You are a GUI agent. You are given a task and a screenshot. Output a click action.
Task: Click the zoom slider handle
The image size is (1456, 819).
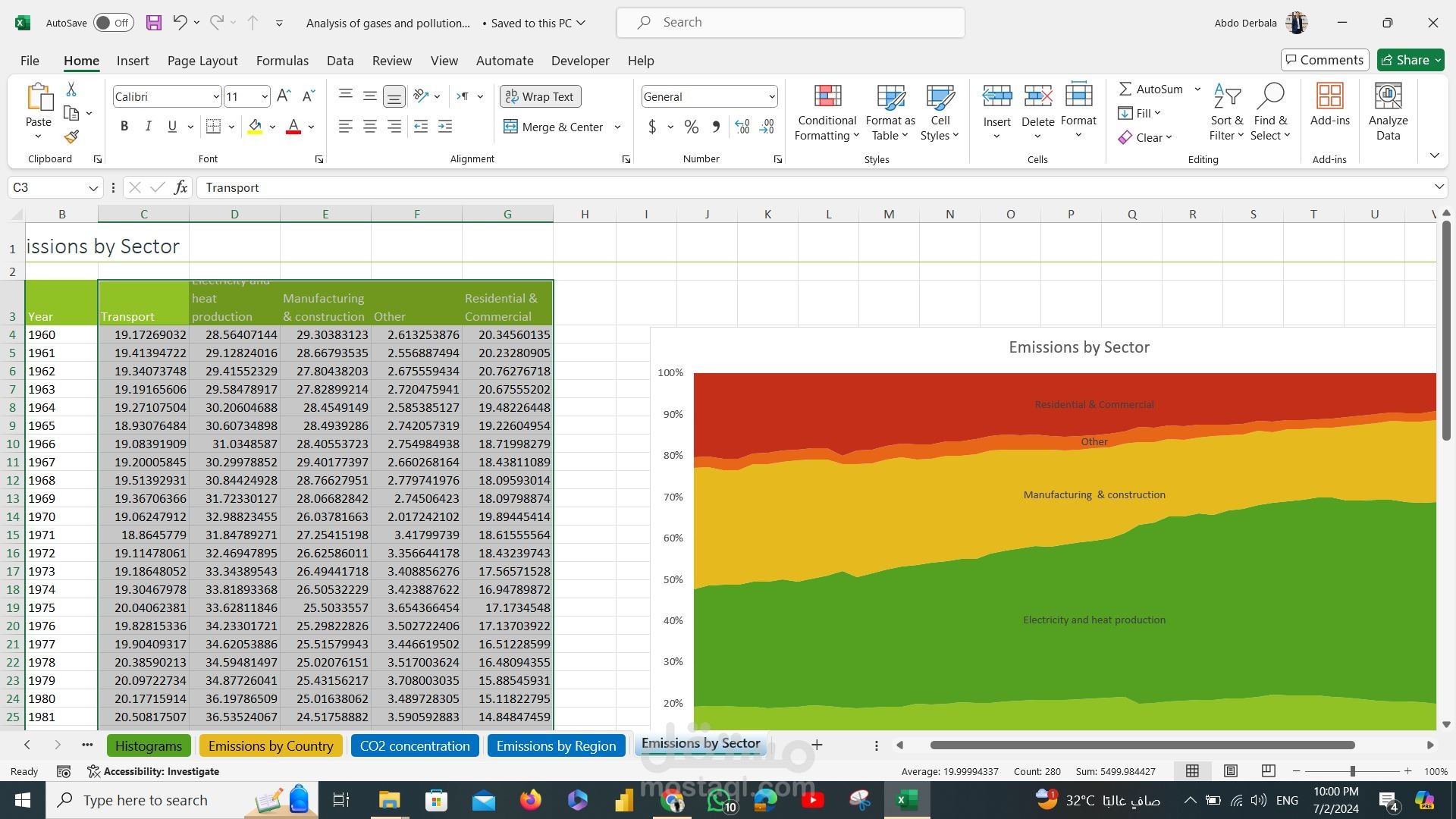pyautogui.click(x=1352, y=771)
